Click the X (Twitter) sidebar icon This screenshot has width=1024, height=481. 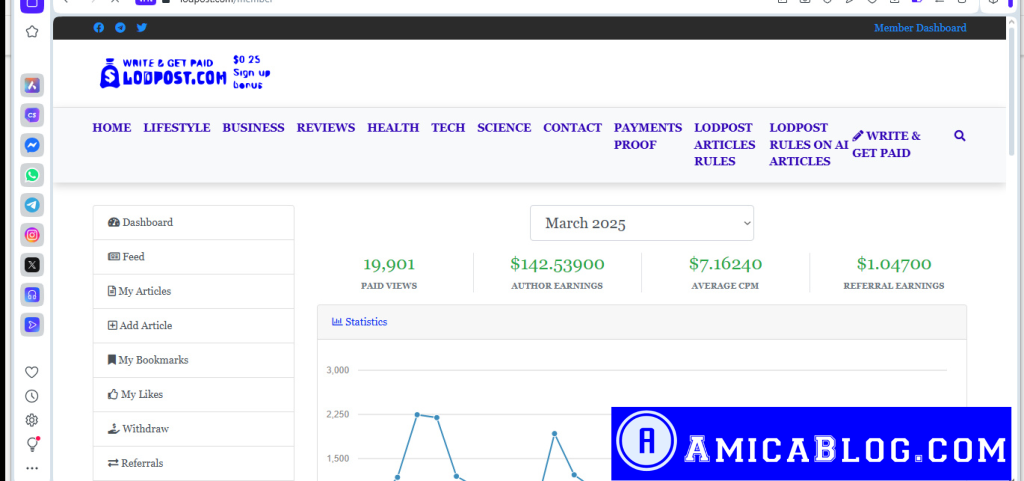[32, 265]
